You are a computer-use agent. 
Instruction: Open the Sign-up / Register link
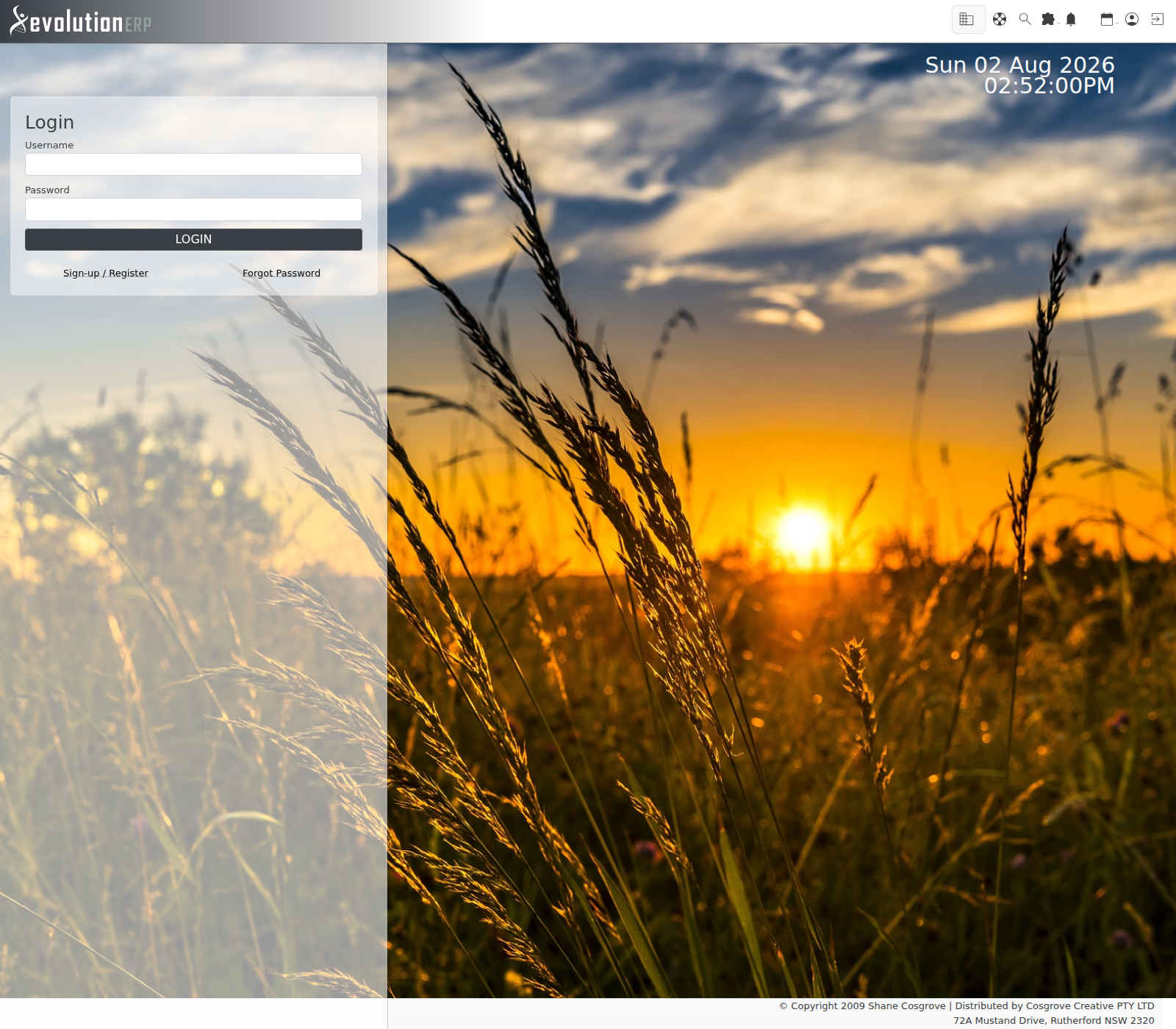click(x=106, y=273)
